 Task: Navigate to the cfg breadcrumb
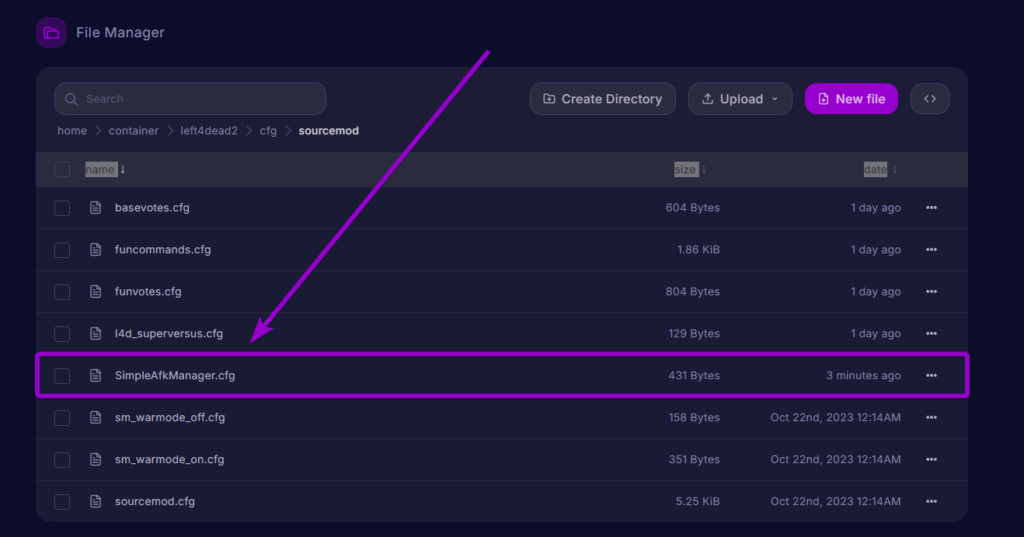click(x=268, y=131)
